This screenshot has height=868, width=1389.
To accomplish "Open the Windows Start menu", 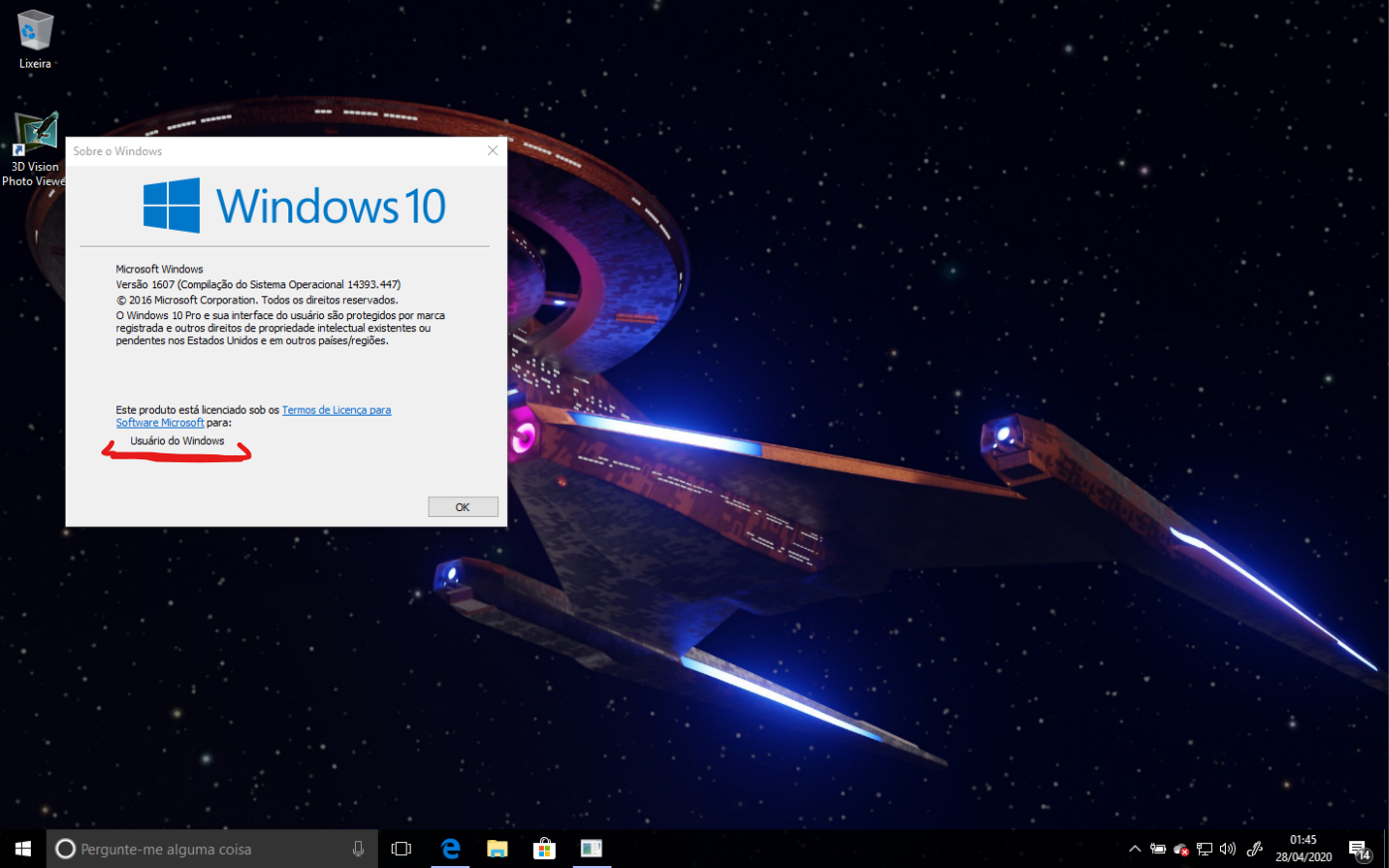I will pyautogui.click(x=23, y=849).
